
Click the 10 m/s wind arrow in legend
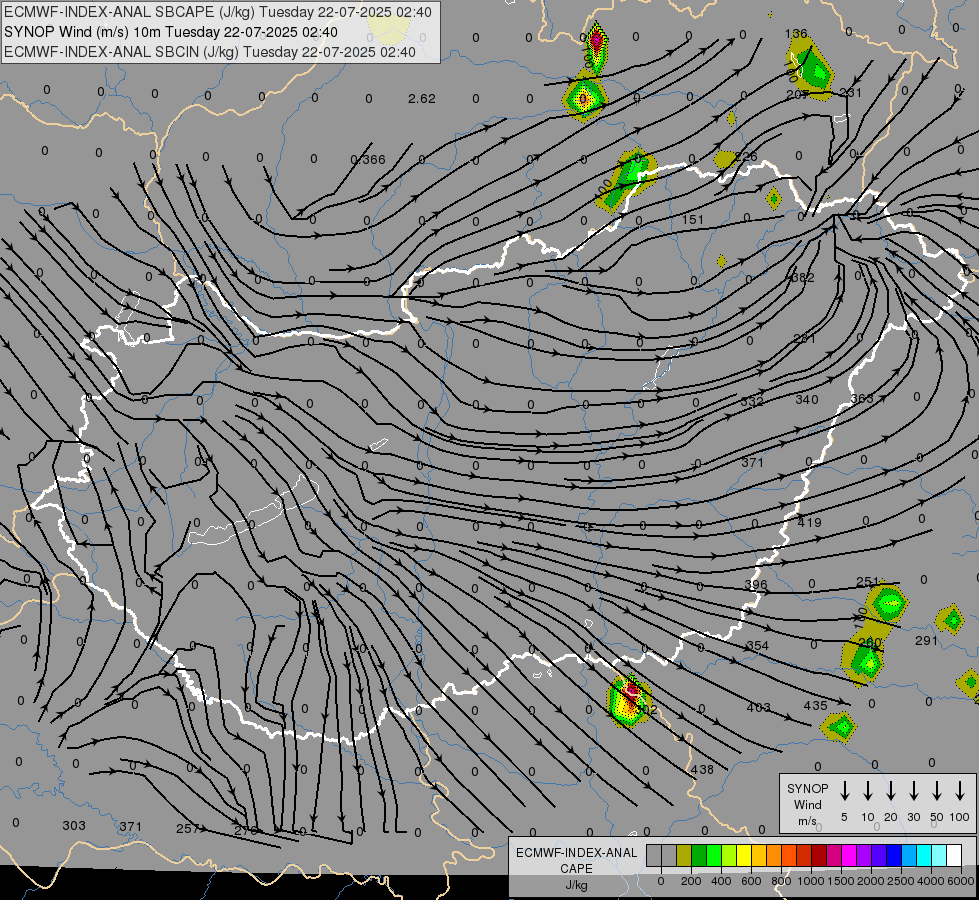pyautogui.click(x=868, y=791)
